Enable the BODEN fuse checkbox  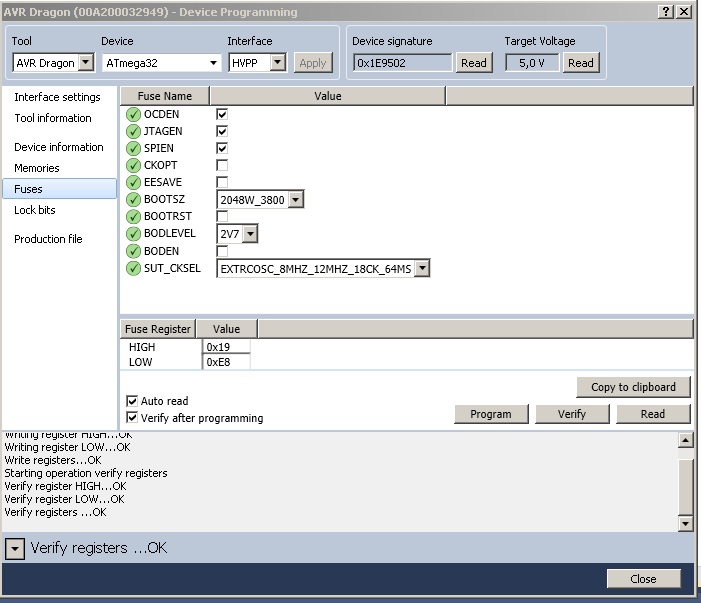click(x=222, y=251)
